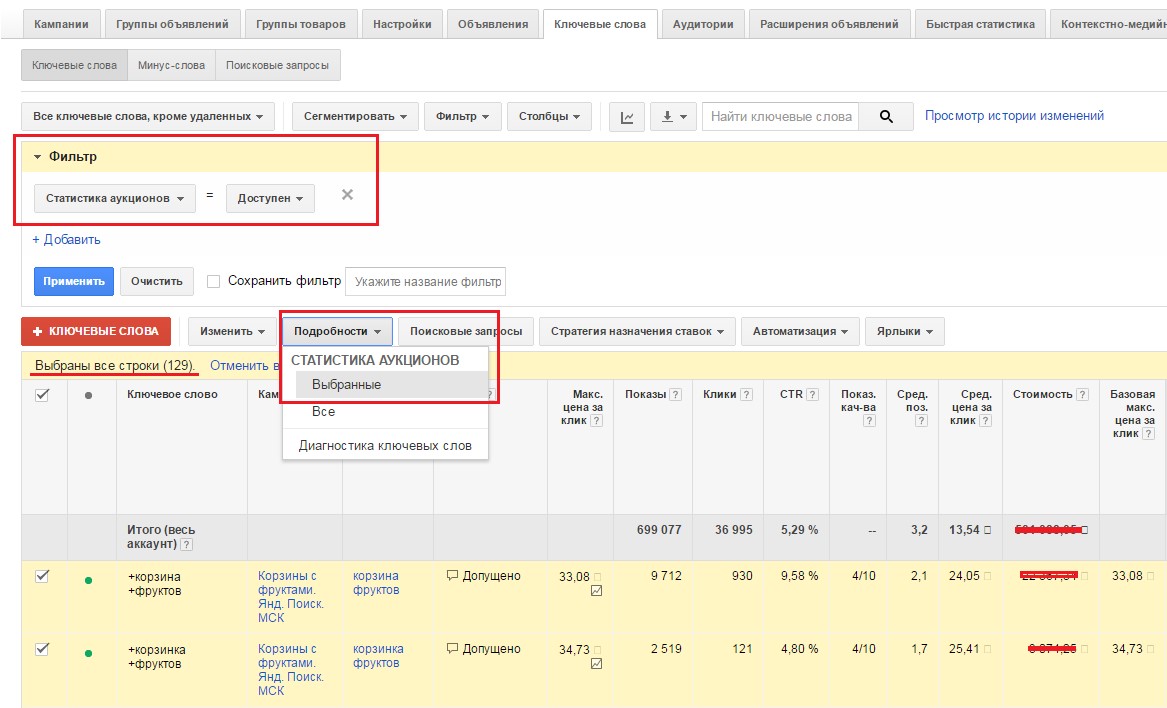Open the Все ключевые слова, кроме удаленных dropdown
The width and height of the screenshot is (1167, 708).
tap(148, 117)
